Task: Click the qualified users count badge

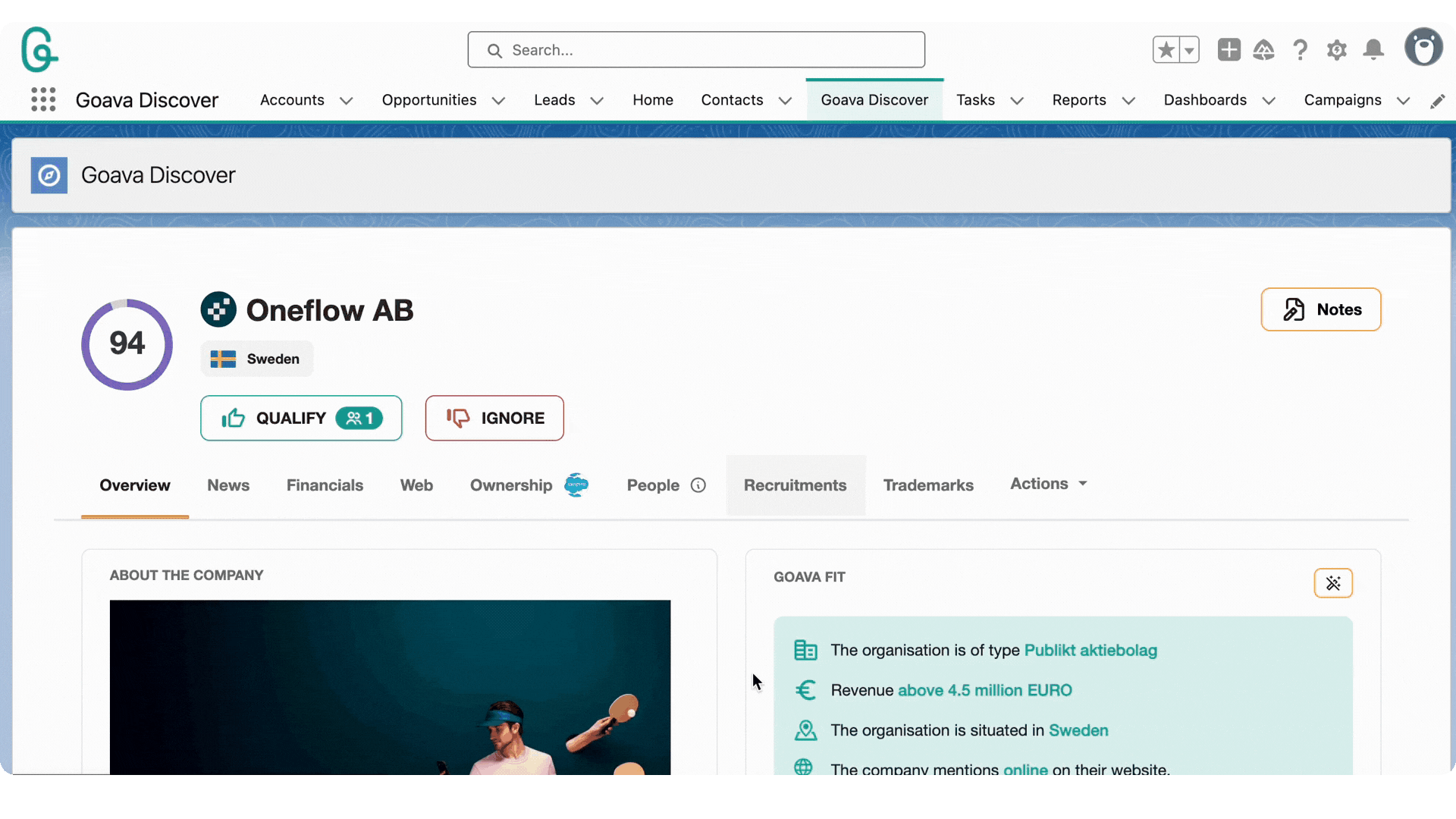Action: coord(359,418)
